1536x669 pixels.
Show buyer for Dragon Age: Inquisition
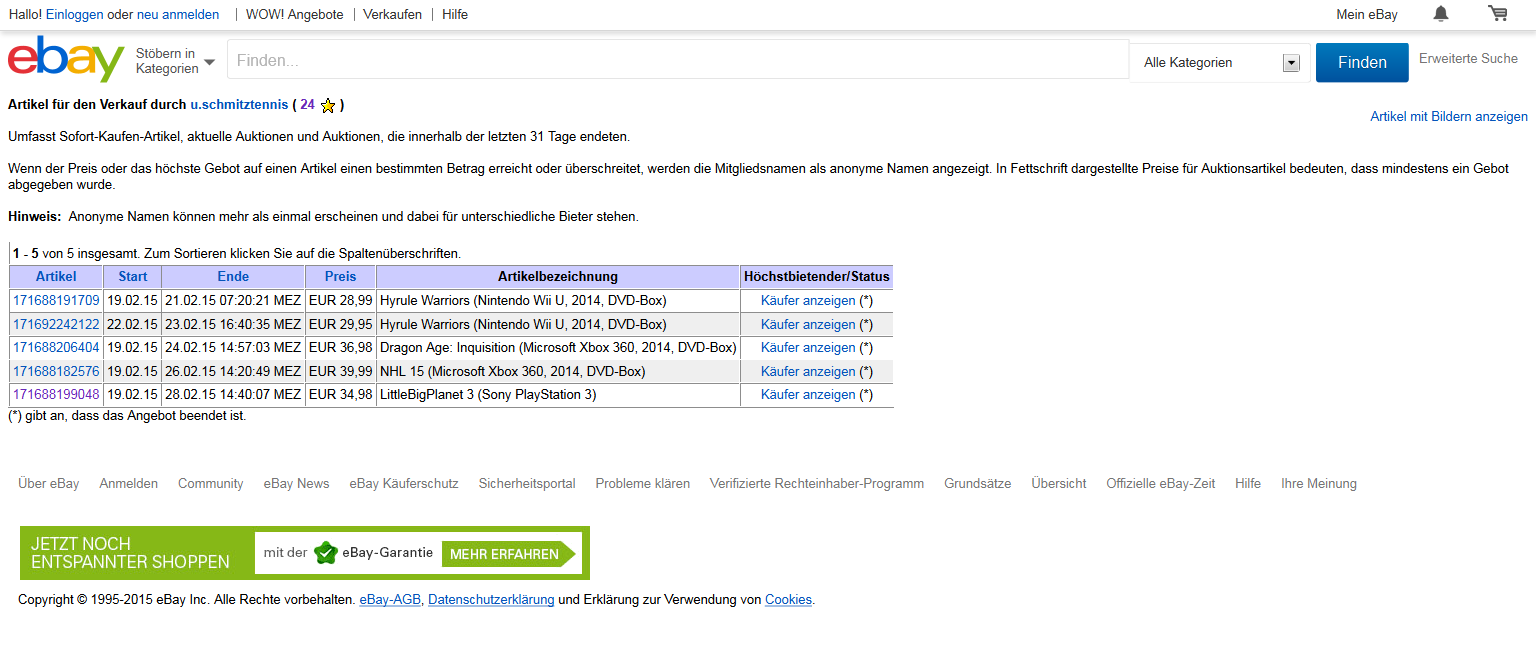807,348
